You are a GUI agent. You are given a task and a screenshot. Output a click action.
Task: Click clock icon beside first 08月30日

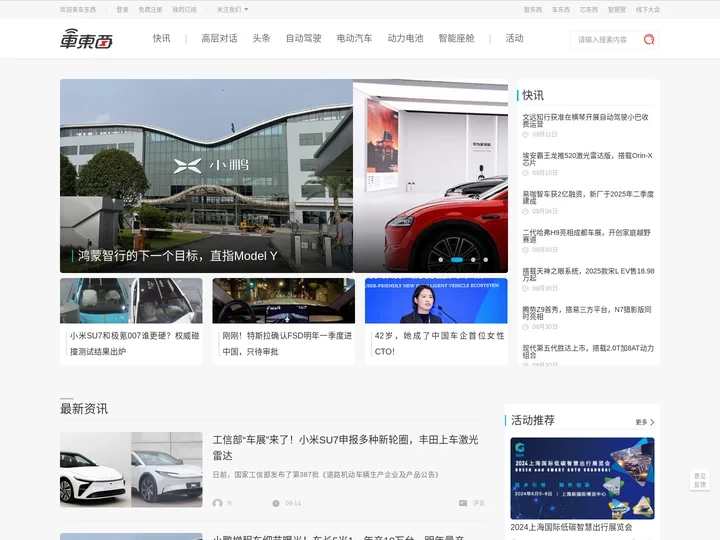526,288
